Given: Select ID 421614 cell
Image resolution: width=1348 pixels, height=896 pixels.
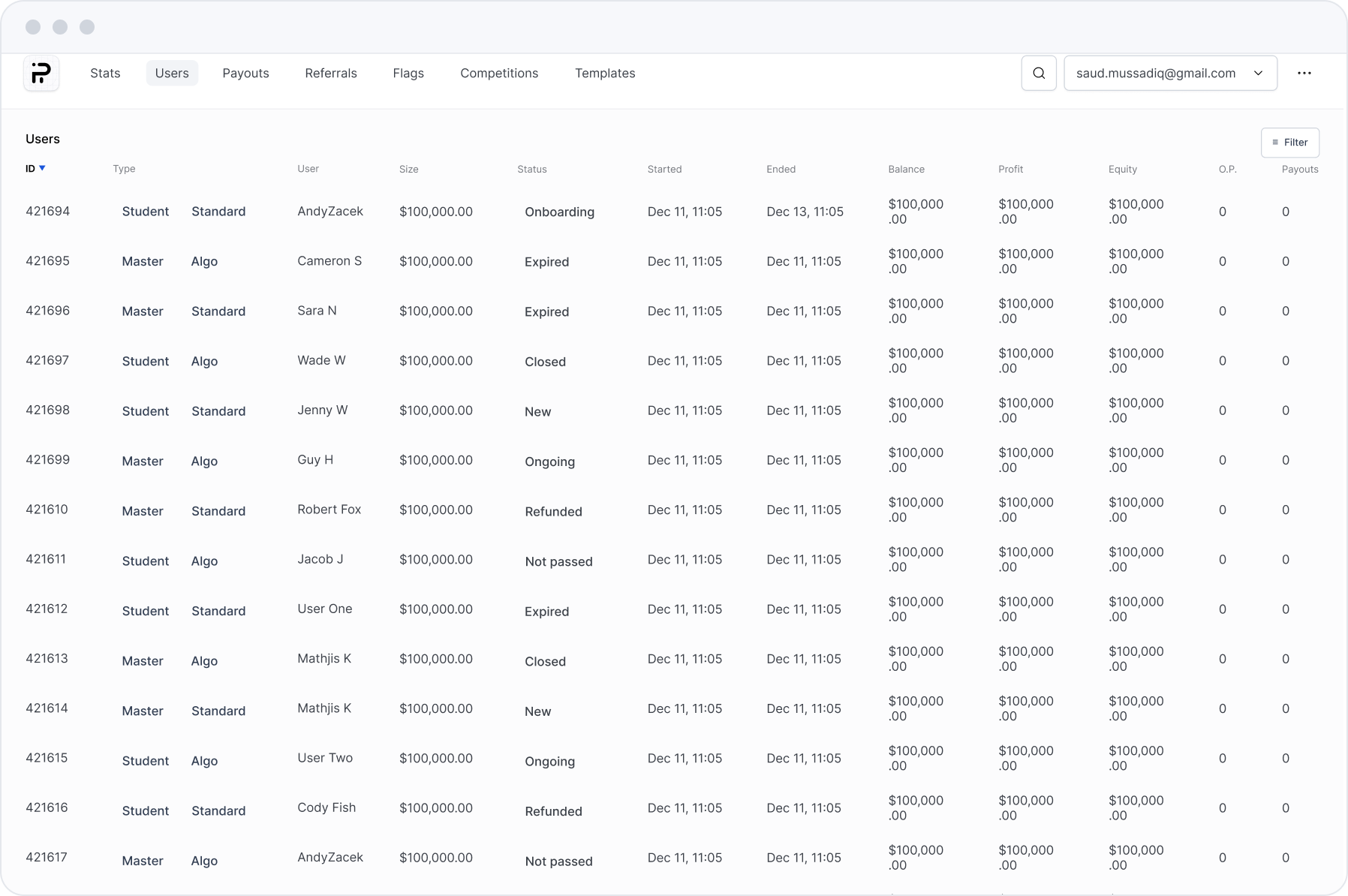Looking at the screenshot, I should 47,708.
